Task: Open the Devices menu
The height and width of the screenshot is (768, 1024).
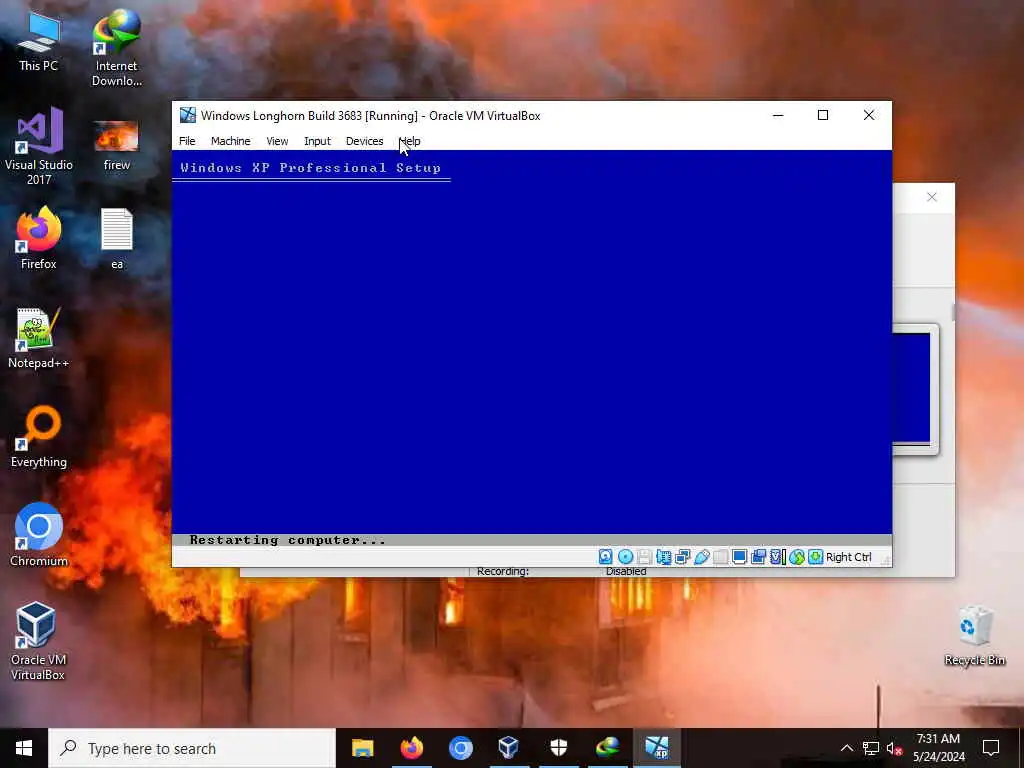Action: click(x=364, y=141)
